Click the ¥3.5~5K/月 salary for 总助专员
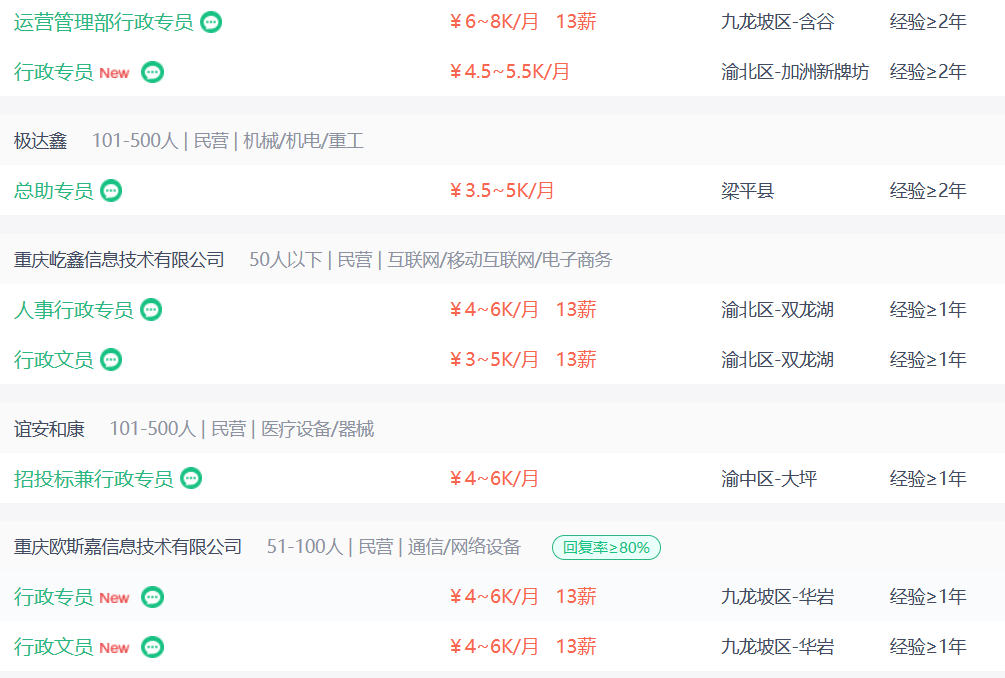Screen dimensions: 1005x678 click(502, 191)
